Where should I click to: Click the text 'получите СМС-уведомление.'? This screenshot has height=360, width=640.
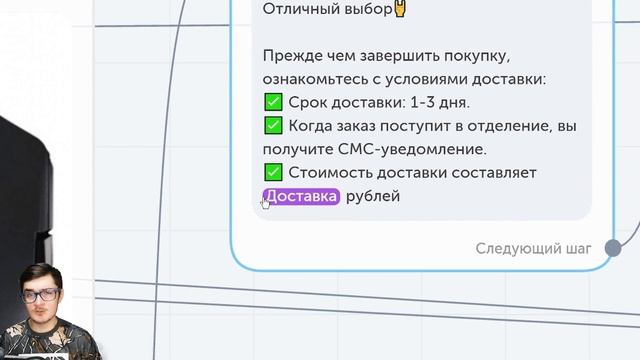[375, 149]
